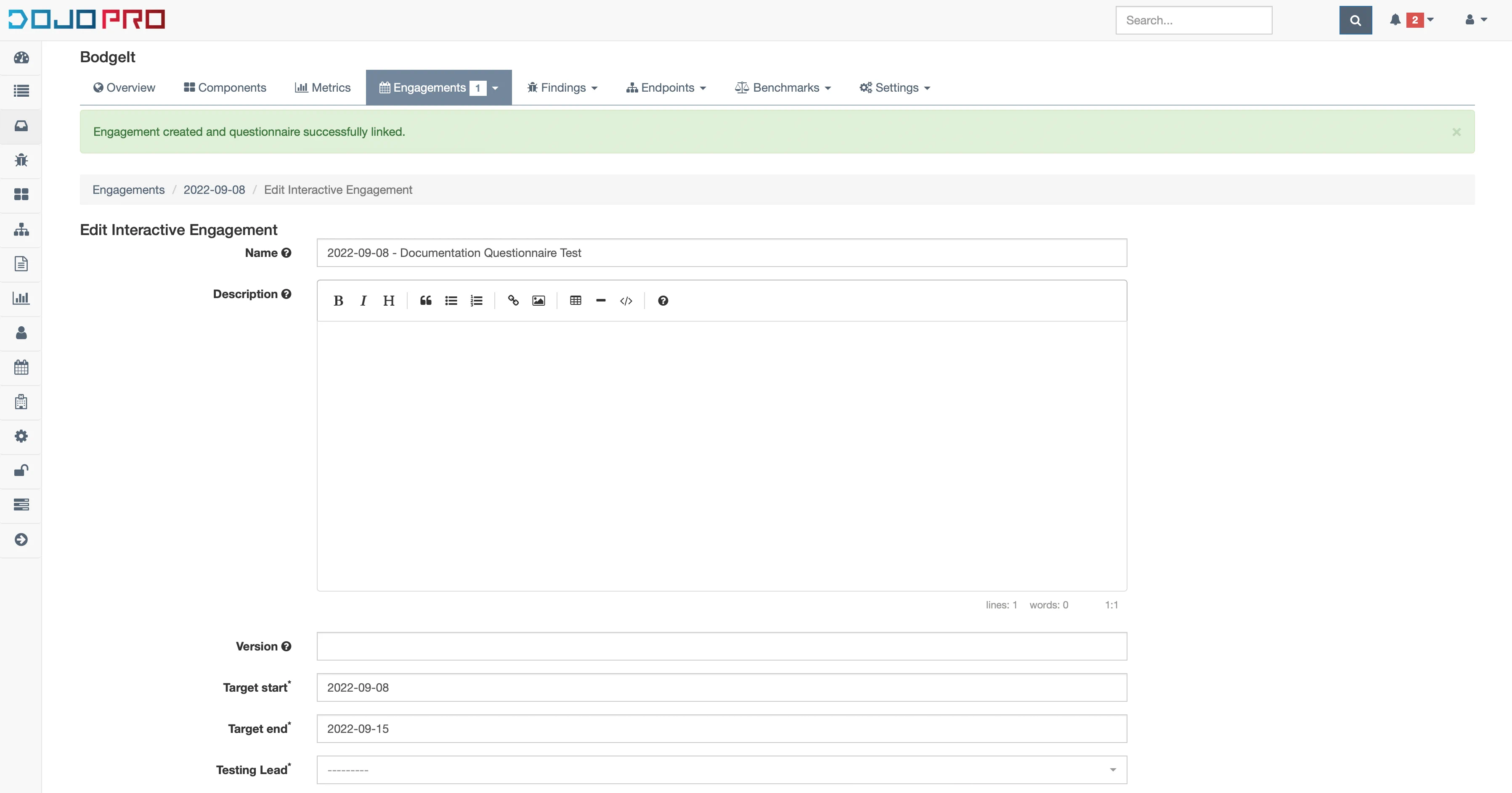
Task: Open the bug findings icon in sidebar
Action: click(x=21, y=160)
